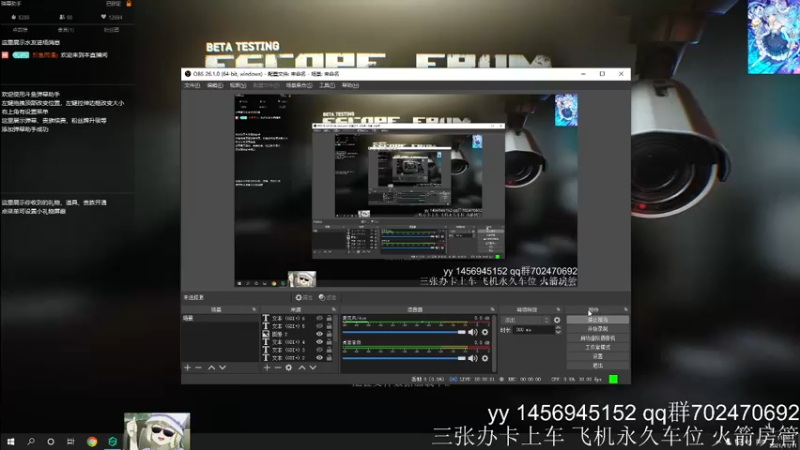800x450 pixels.
Task: Mute the 桌面音频 speaker icon
Action: coord(473,358)
